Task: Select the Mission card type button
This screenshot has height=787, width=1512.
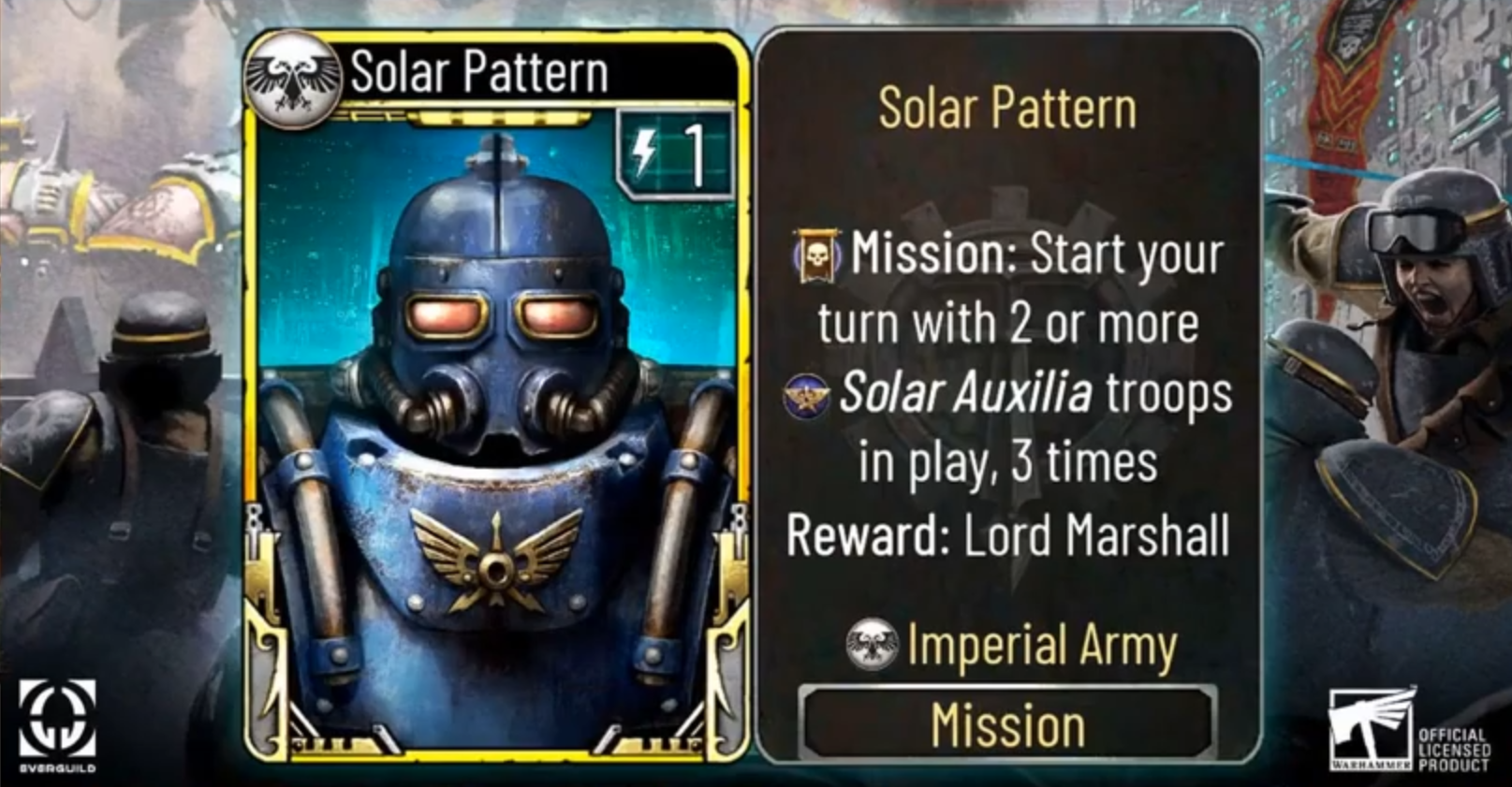Action: 1007,725
